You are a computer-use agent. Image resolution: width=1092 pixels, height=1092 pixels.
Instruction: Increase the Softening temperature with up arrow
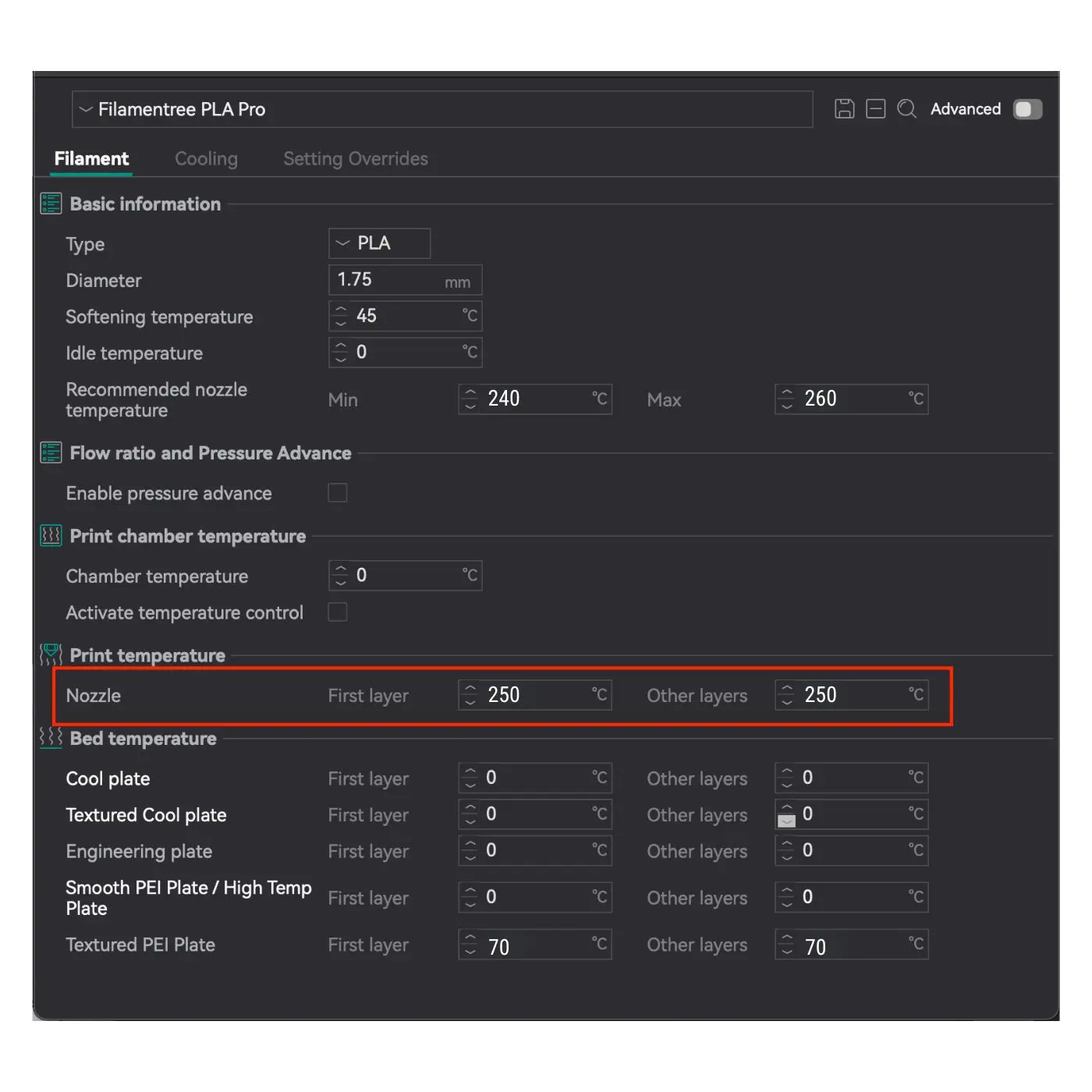click(x=341, y=310)
